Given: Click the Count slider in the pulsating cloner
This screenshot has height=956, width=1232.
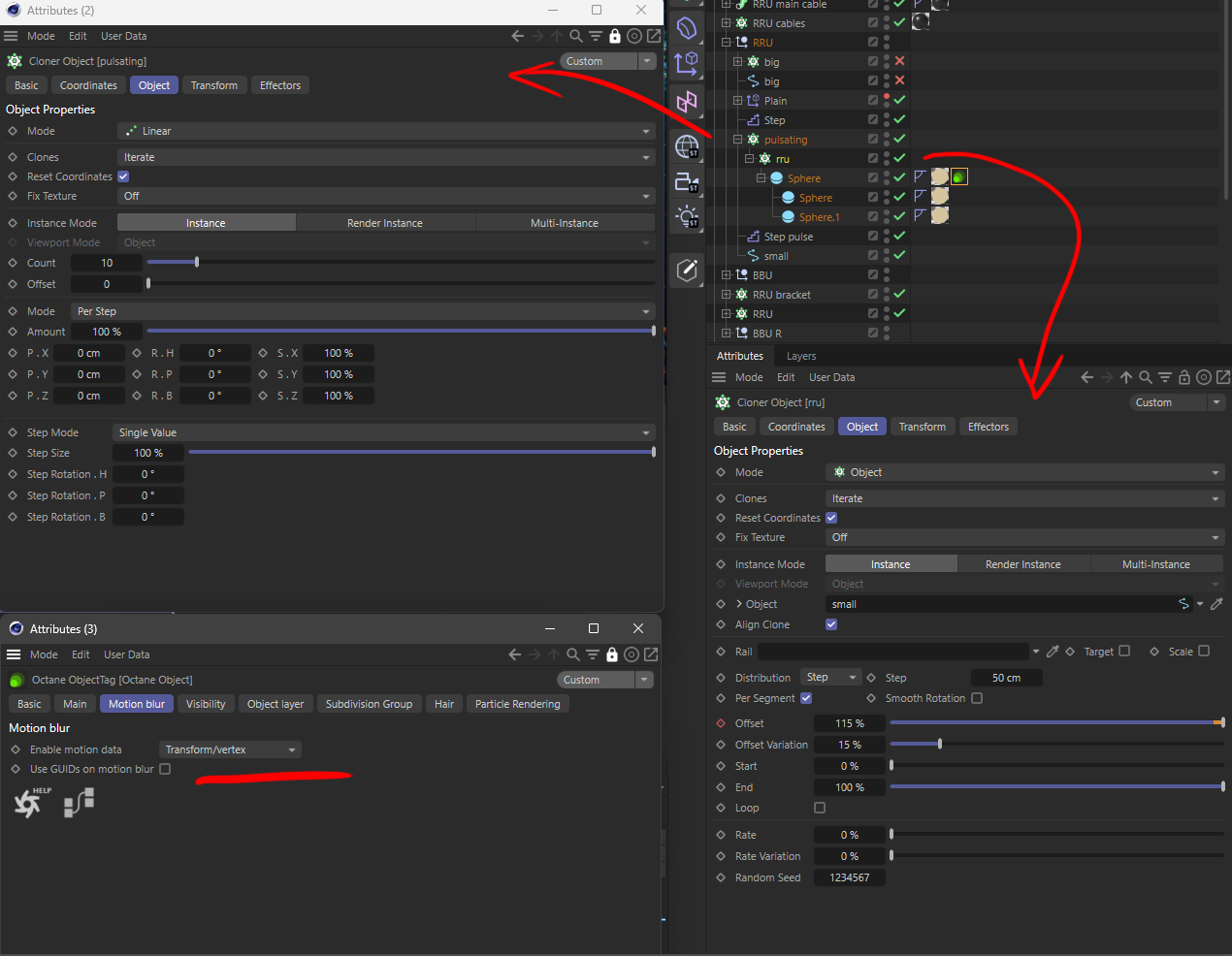Looking at the screenshot, I should [x=401, y=263].
